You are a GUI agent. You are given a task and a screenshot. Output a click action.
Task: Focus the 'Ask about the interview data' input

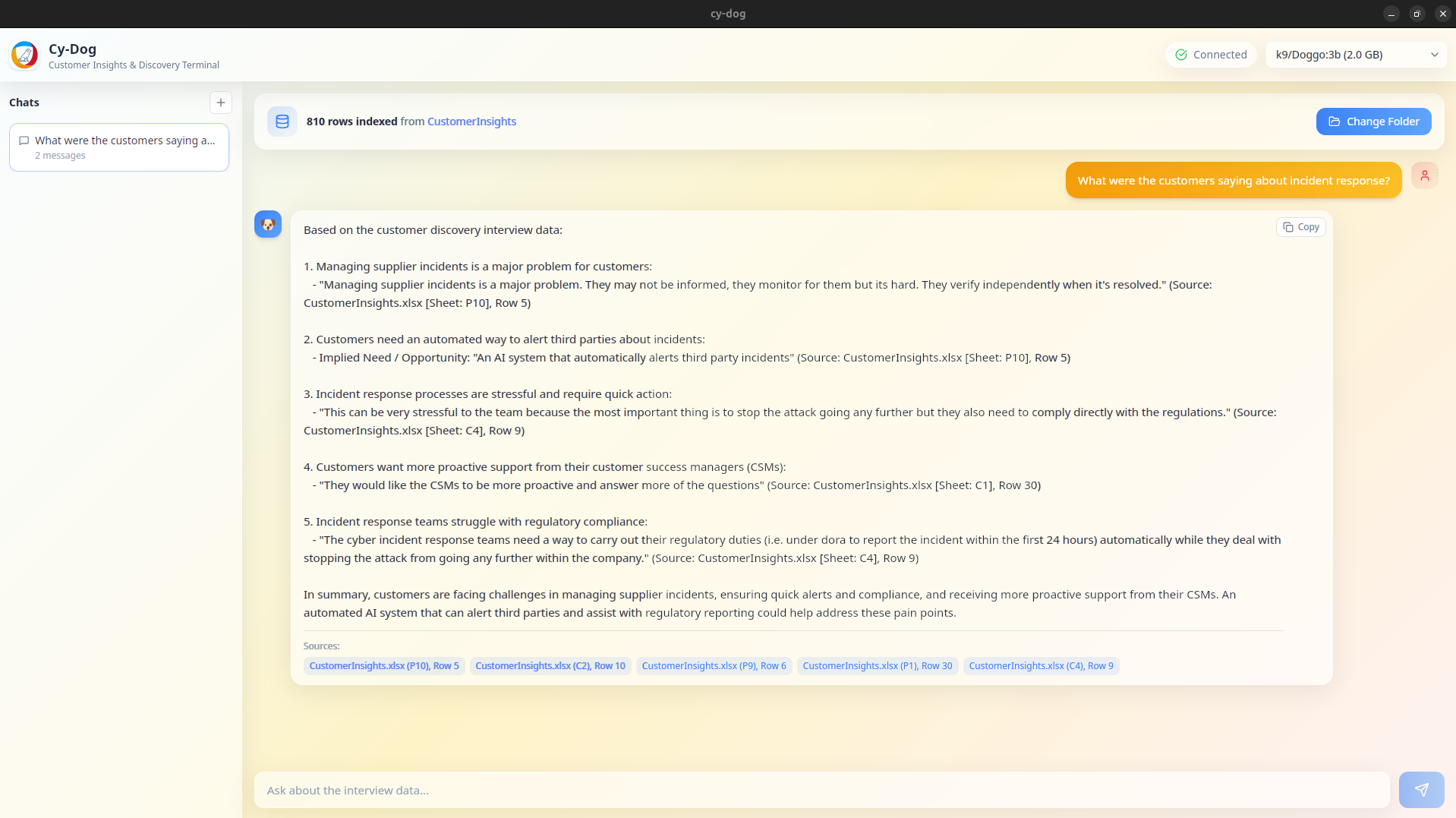(x=821, y=790)
